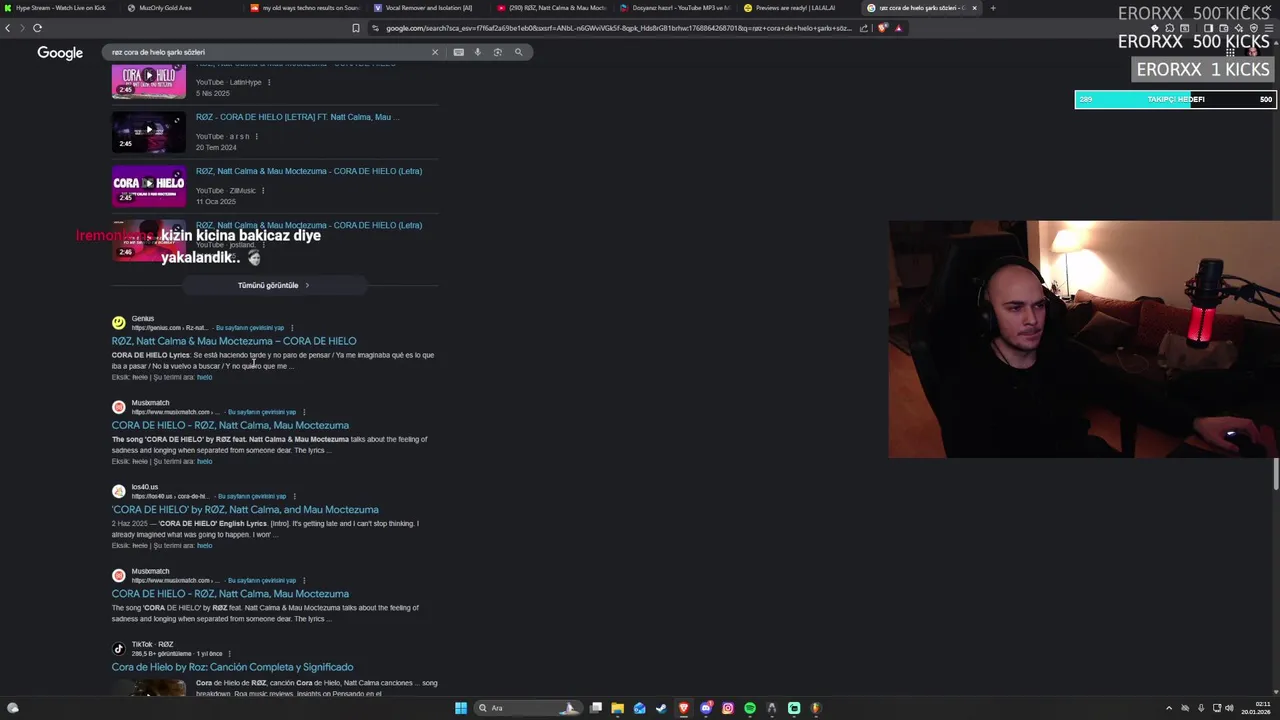Search for hielo from the Genius result
1280x720 pixels.
[x=205, y=377]
